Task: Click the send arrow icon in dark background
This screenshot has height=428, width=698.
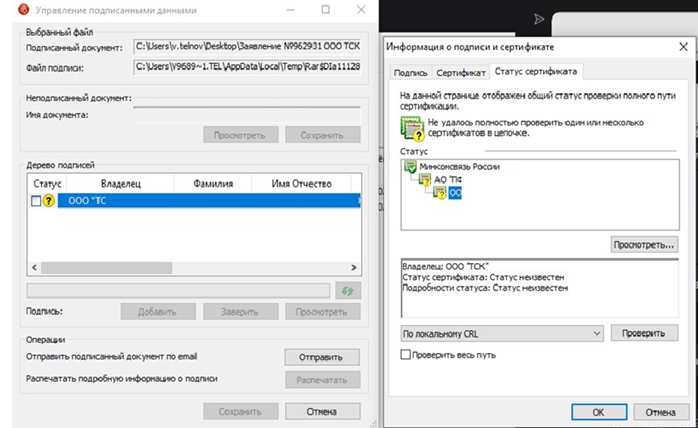Action: [539, 19]
